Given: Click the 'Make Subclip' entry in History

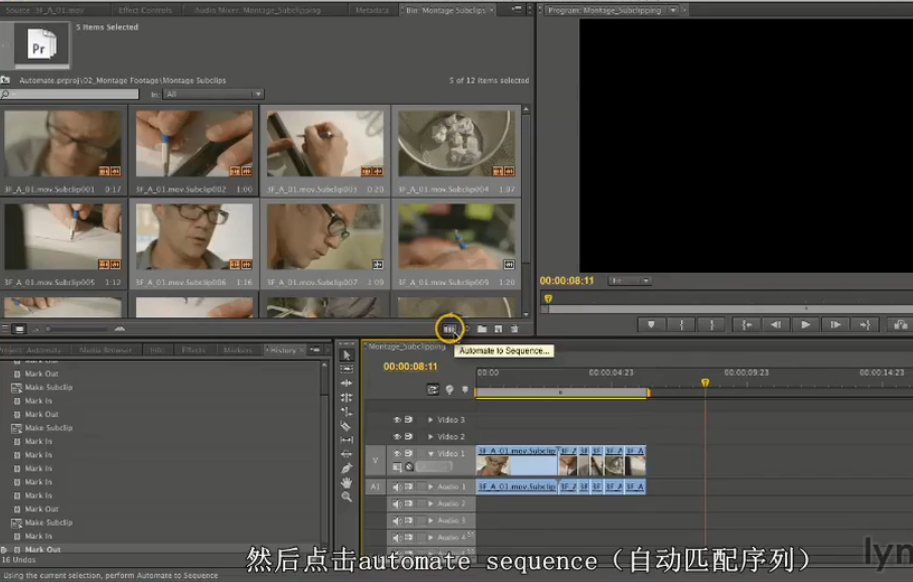Looking at the screenshot, I should click(x=48, y=387).
